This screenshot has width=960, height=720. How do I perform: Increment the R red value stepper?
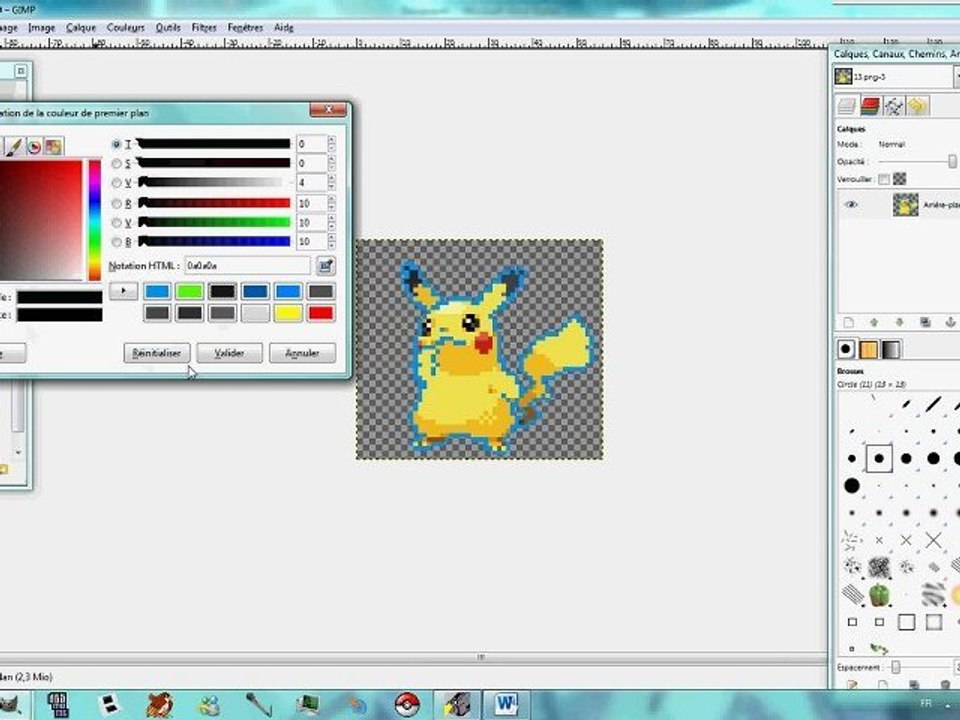click(331, 199)
